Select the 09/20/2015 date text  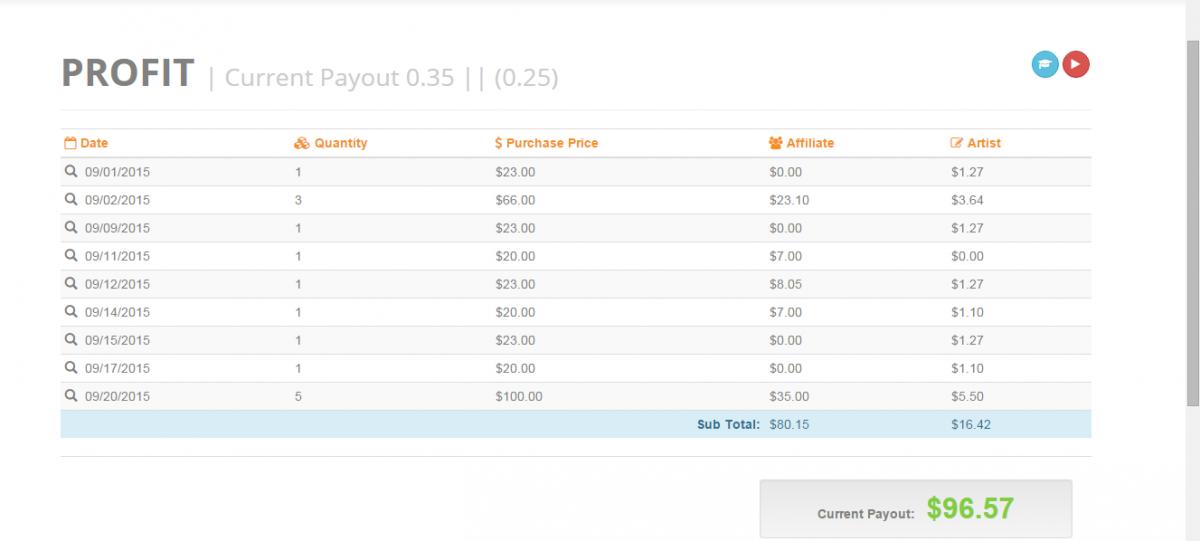[x=117, y=396]
